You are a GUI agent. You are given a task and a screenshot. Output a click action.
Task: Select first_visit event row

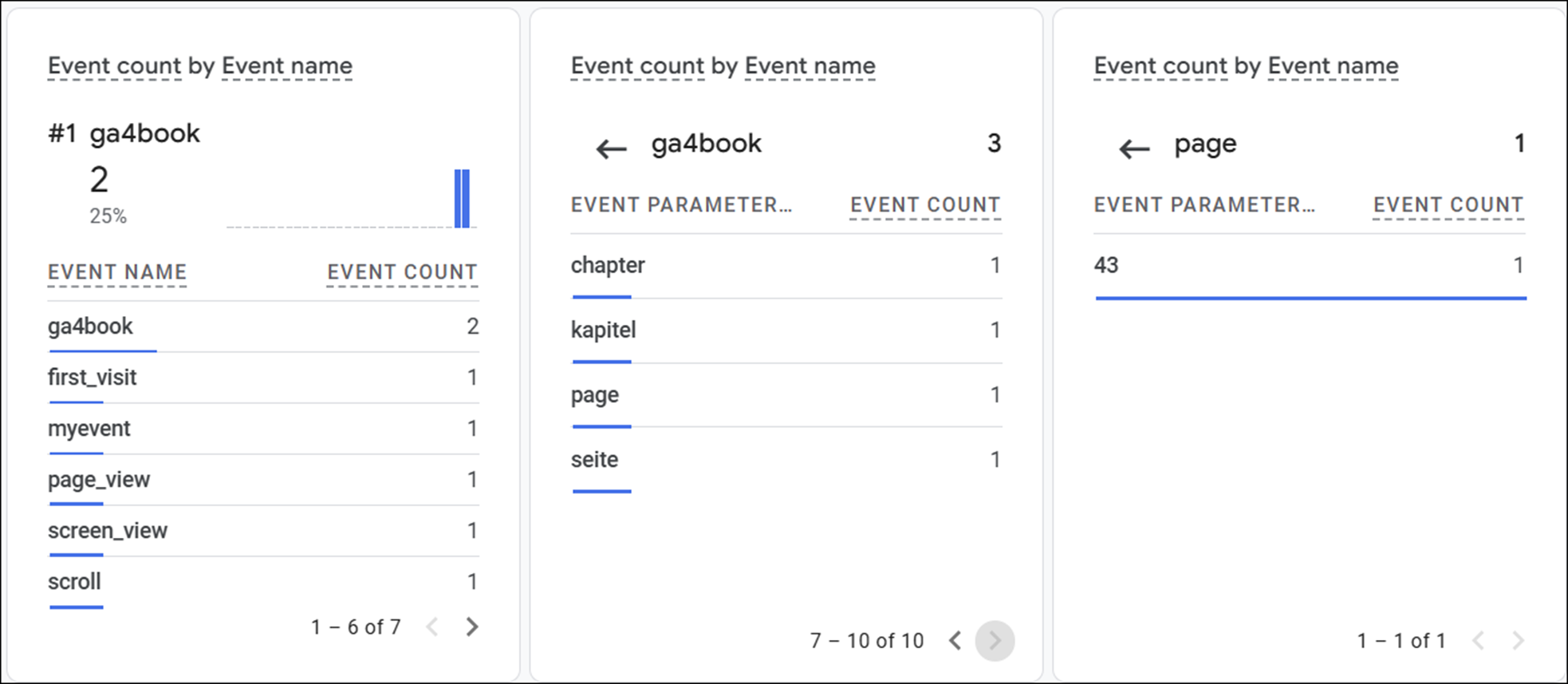[x=263, y=378]
